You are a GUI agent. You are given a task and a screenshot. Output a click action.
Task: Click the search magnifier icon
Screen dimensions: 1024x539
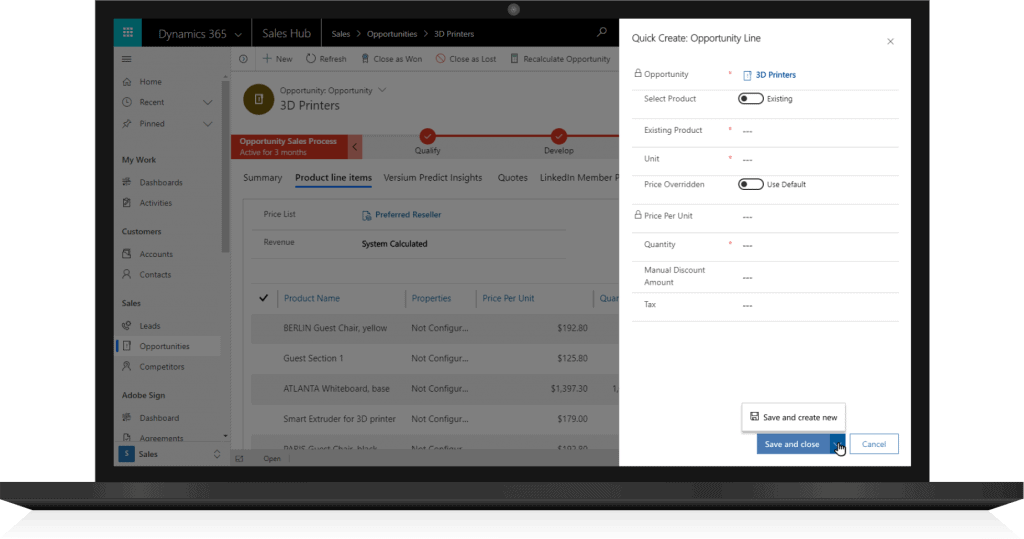tap(601, 32)
